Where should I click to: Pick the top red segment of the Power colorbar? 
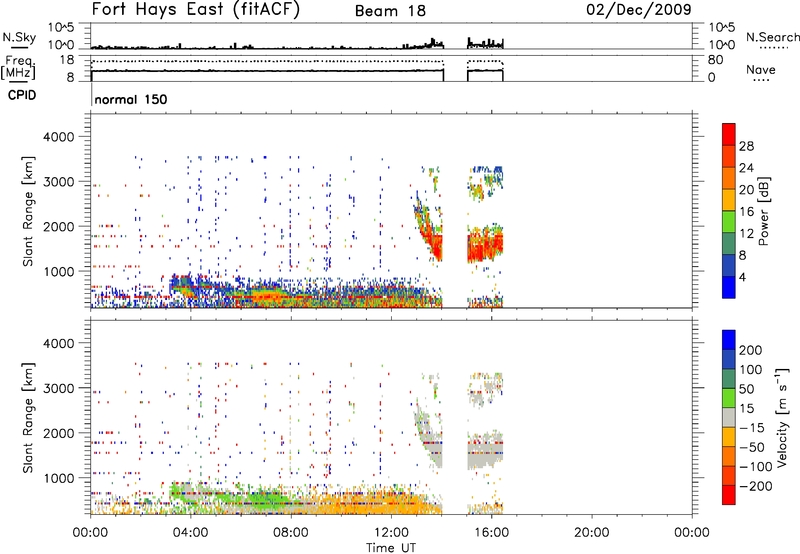[x=729, y=134]
